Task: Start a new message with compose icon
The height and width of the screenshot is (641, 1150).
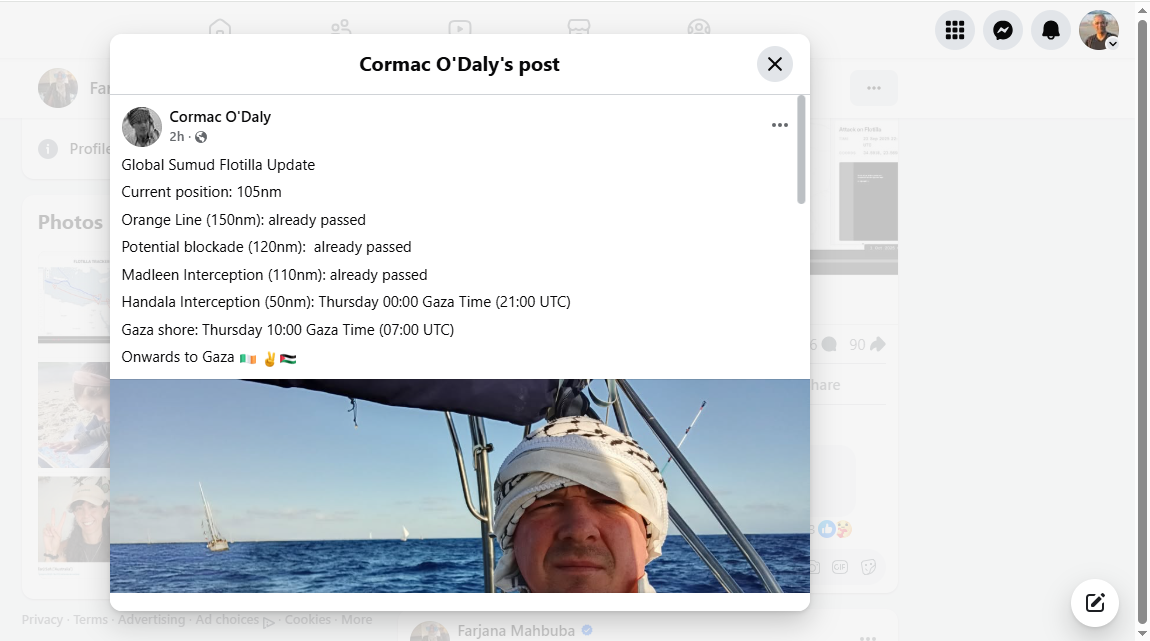Action: [1094, 602]
